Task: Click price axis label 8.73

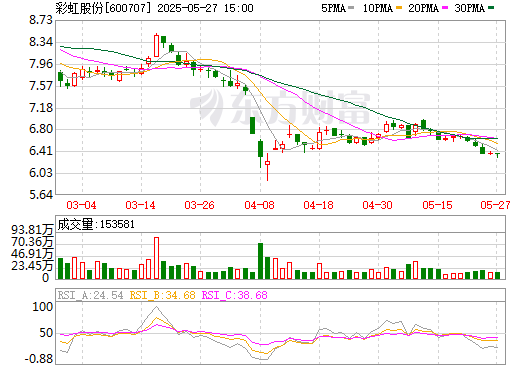Action: pyautogui.click(x=41, y=20)
